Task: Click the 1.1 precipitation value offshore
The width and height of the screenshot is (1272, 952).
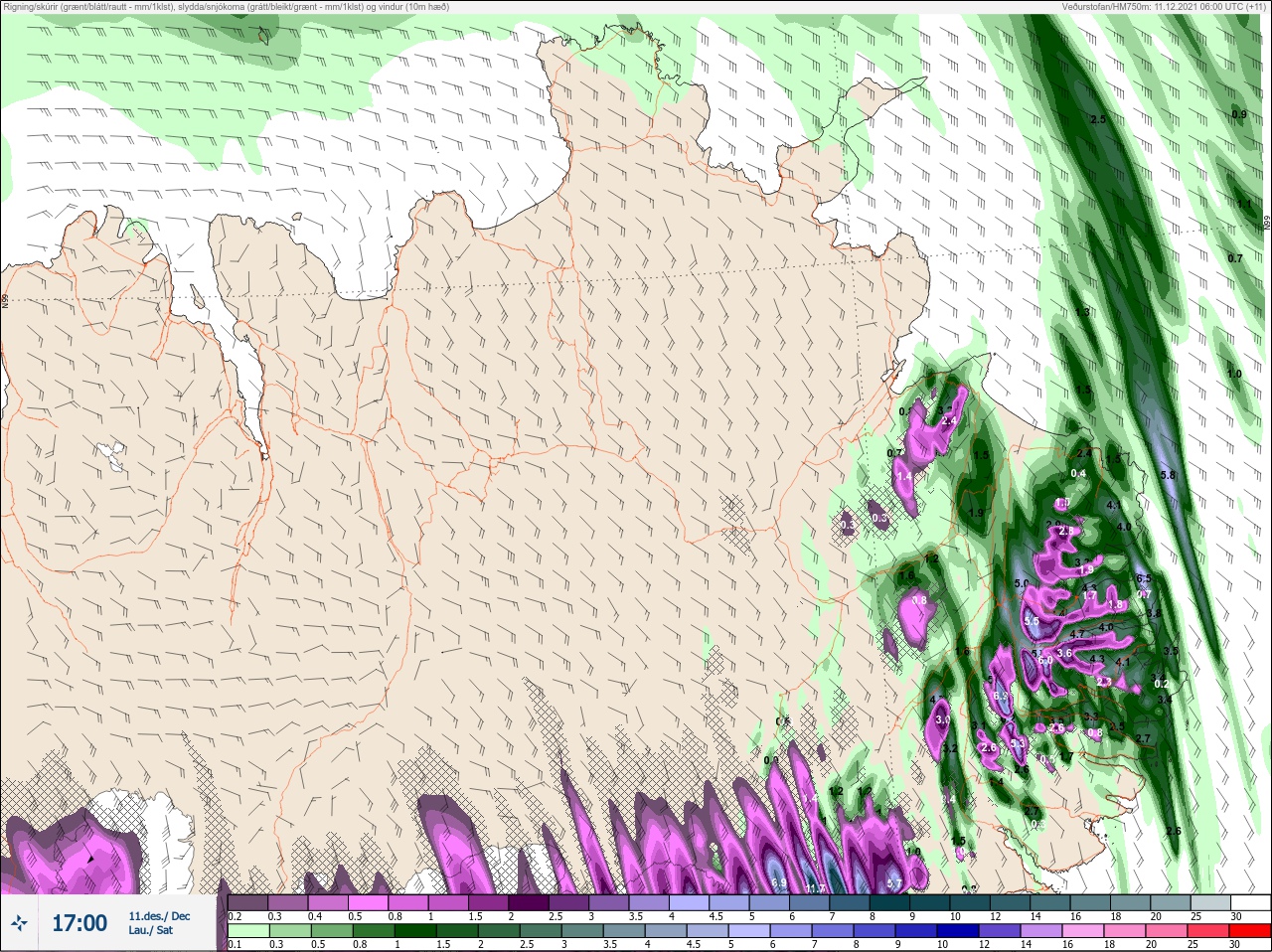Action: [x=1244, y=204]
